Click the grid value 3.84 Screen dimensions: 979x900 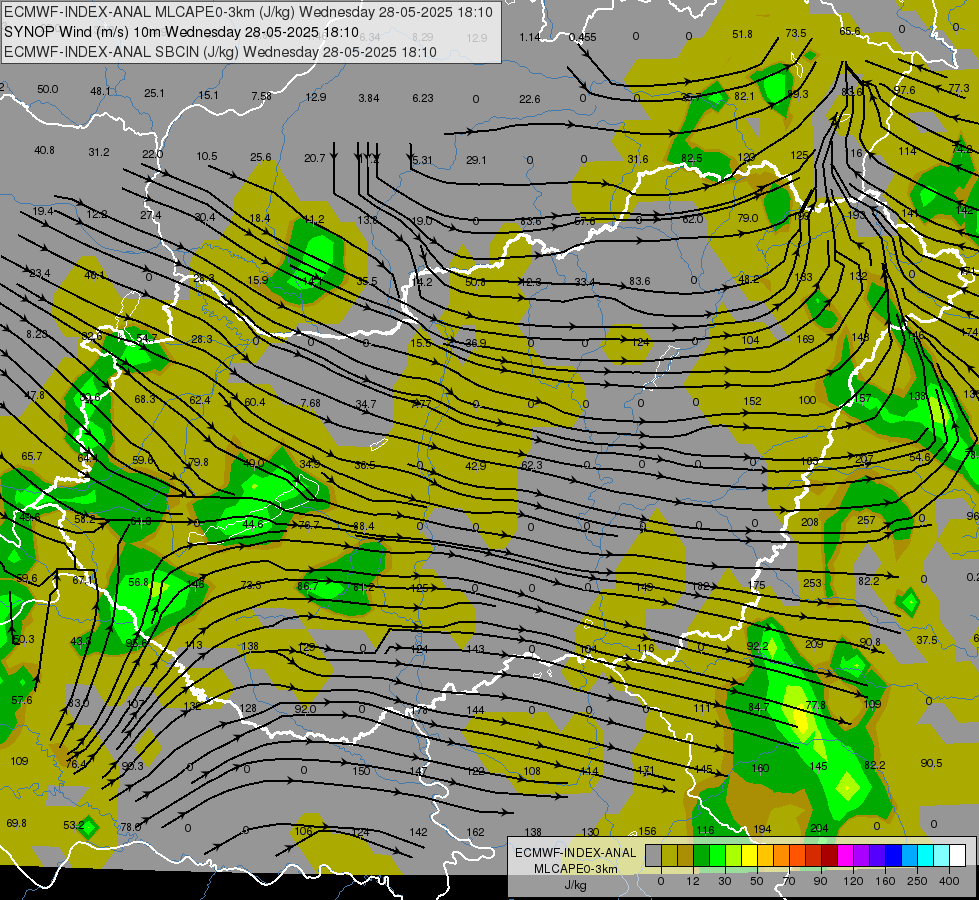tap(369, 98)
